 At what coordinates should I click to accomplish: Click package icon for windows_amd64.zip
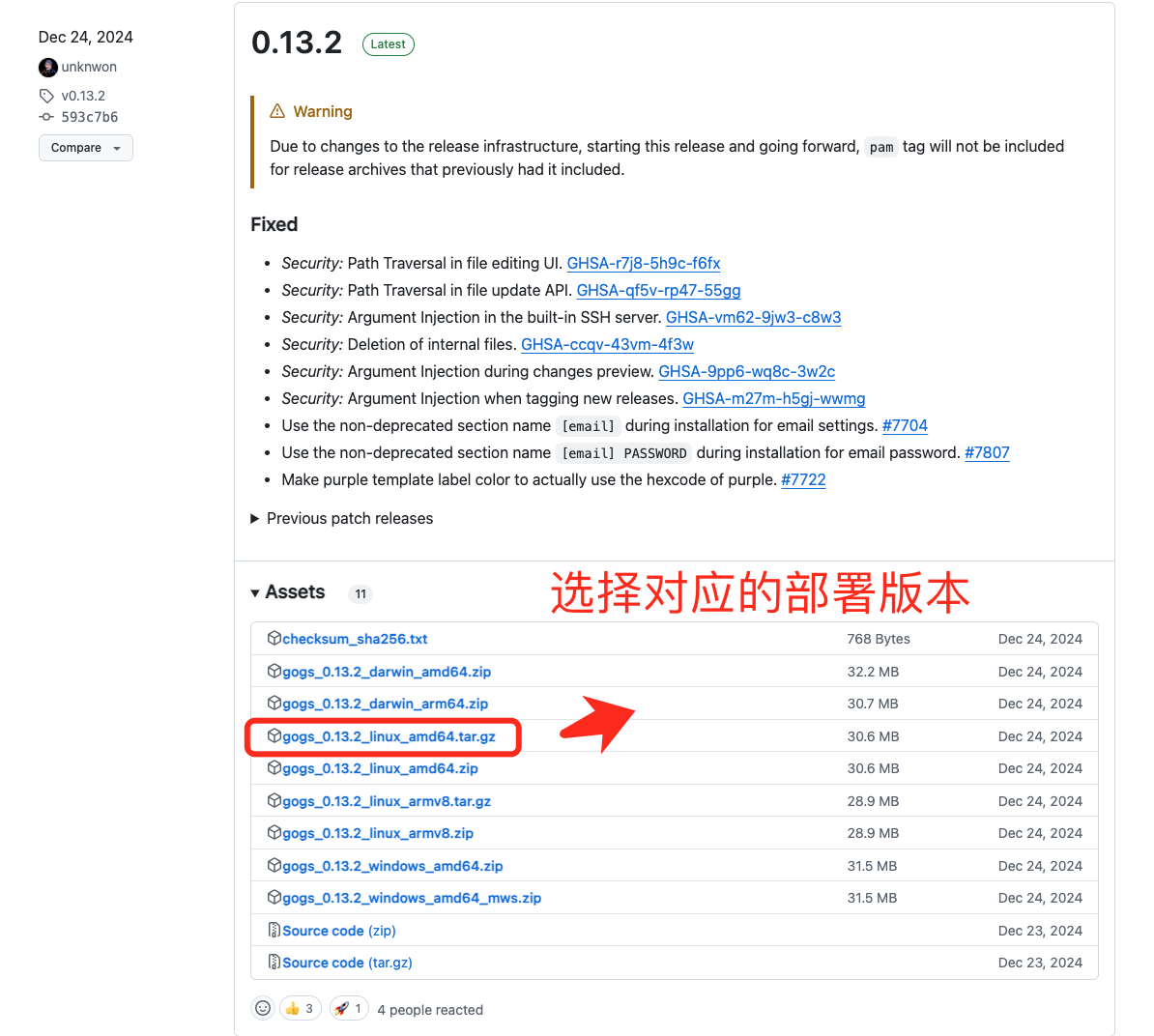[274, 865]
